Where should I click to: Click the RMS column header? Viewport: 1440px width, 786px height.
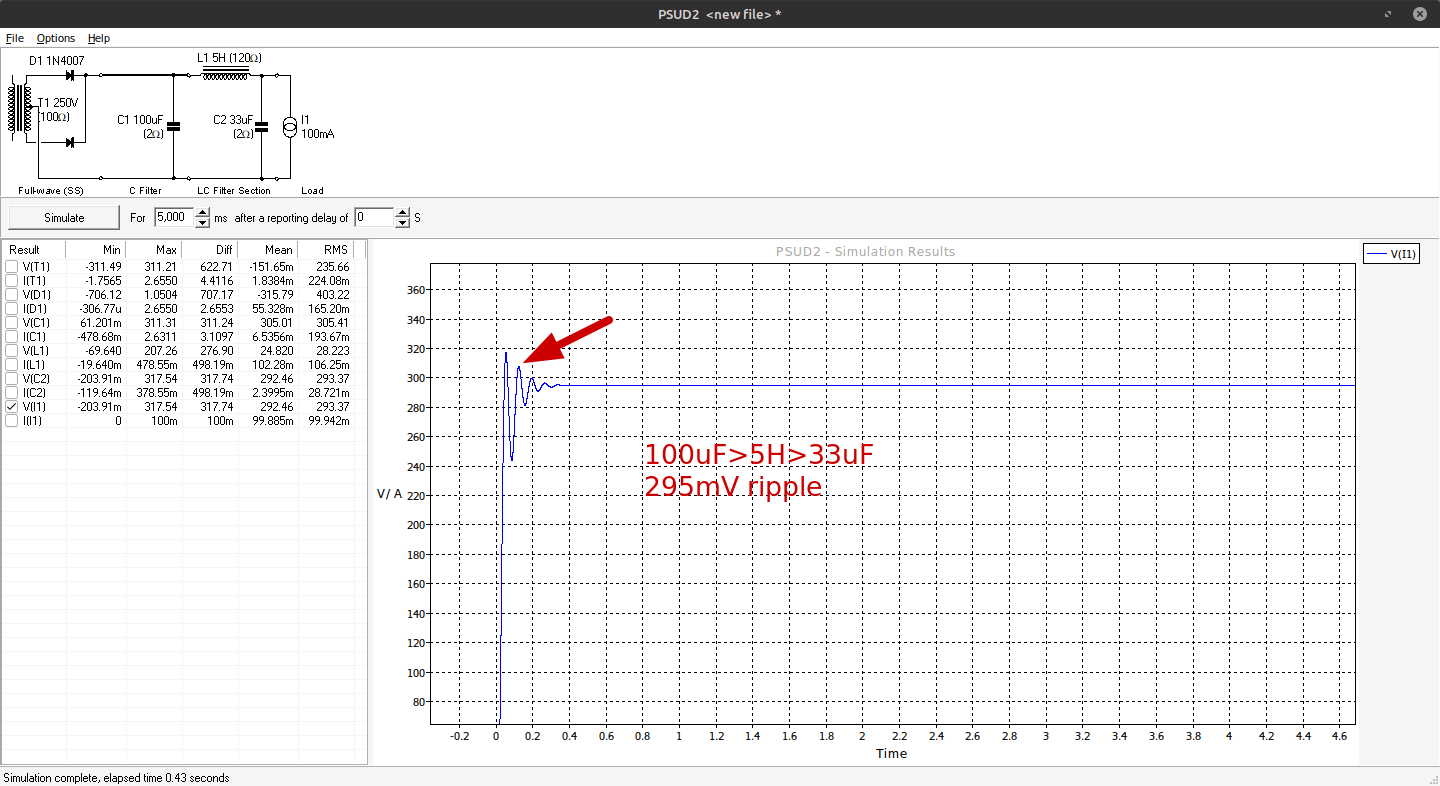[325, 250]
